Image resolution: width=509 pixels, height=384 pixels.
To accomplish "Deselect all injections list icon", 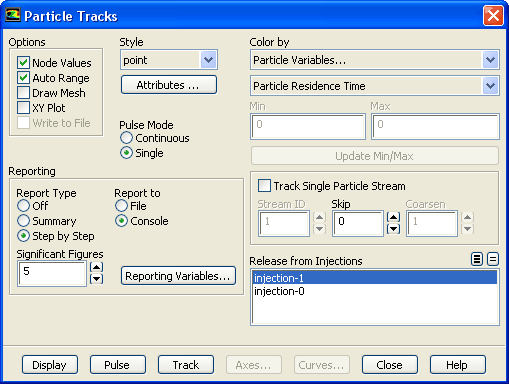I will (x=493, y=259).
